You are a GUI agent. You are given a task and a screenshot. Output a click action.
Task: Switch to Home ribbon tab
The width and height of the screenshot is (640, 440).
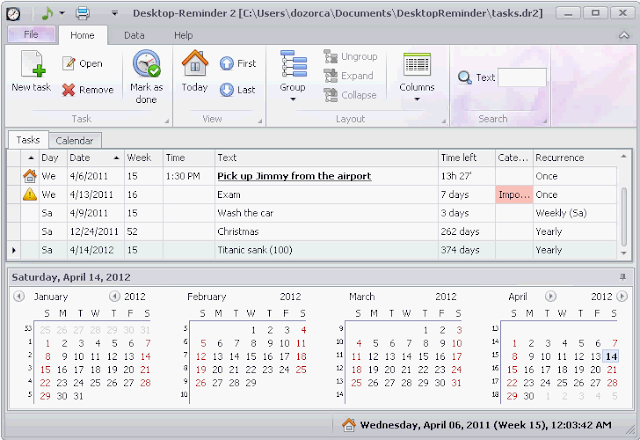pos(82,36)
